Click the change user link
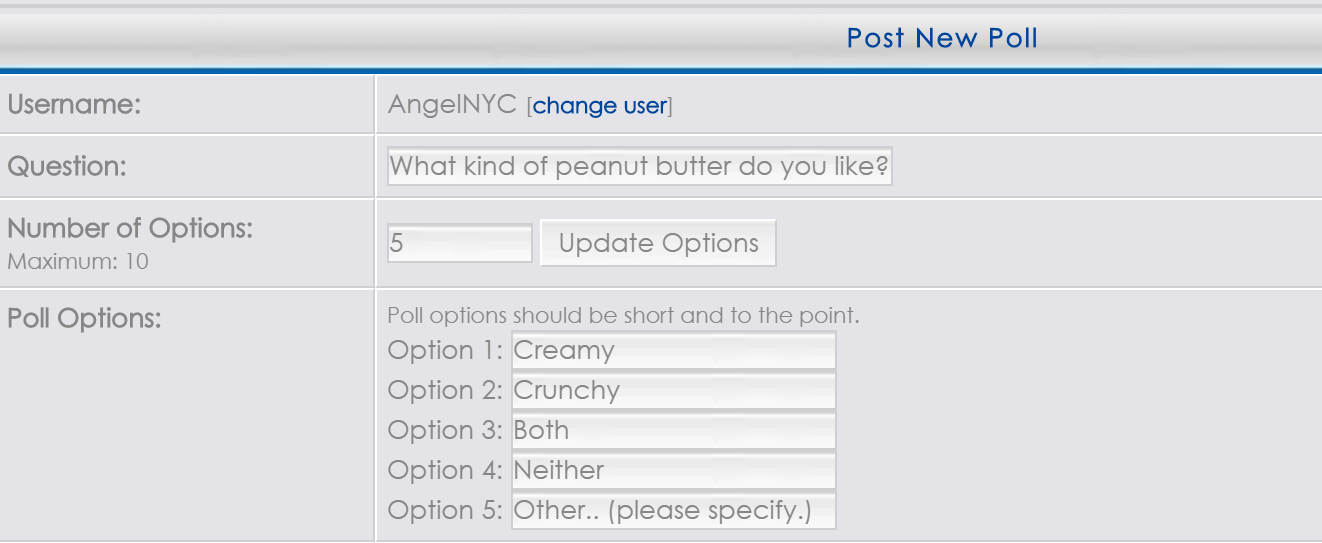The height and width of the screenshot is (543, 1322). [x=600, y=105]
